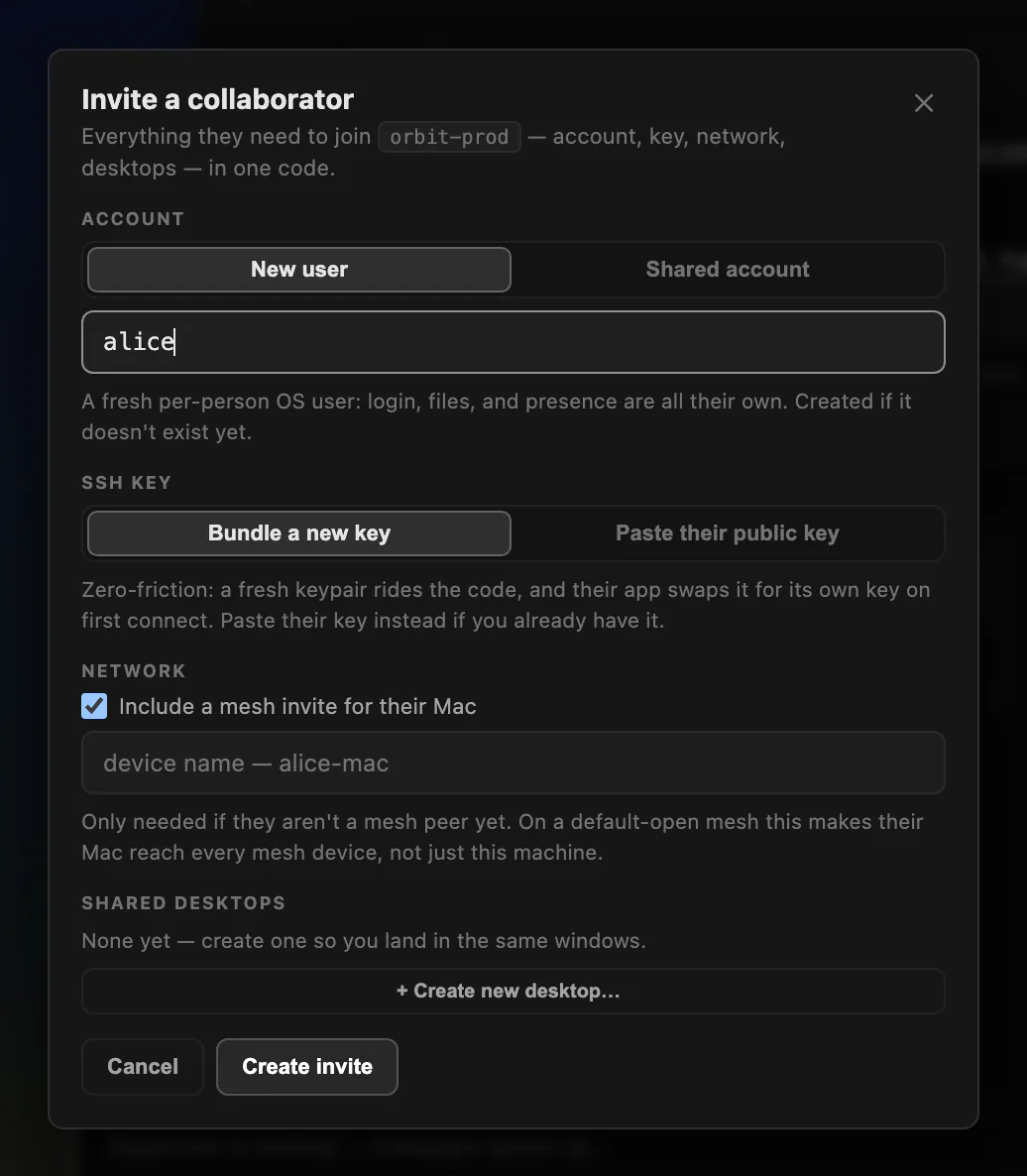Click the SSH KEY section heading

[x=126, y=482]
